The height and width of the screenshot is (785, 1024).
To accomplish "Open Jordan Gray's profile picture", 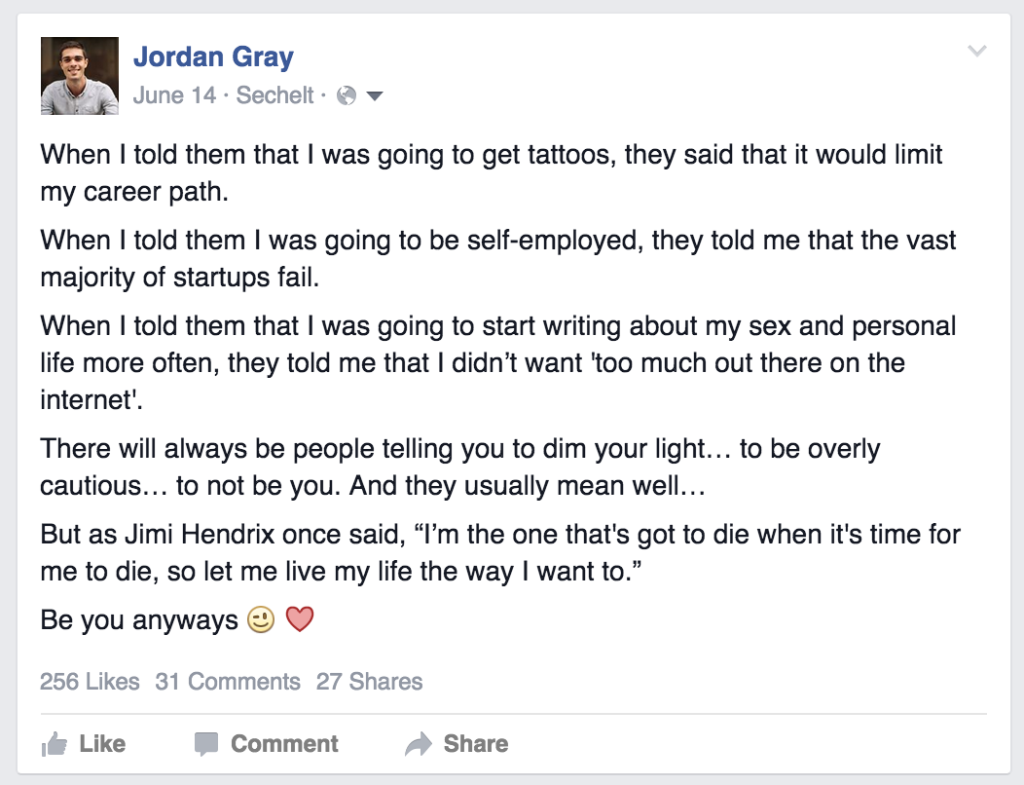I will (79, 76).
